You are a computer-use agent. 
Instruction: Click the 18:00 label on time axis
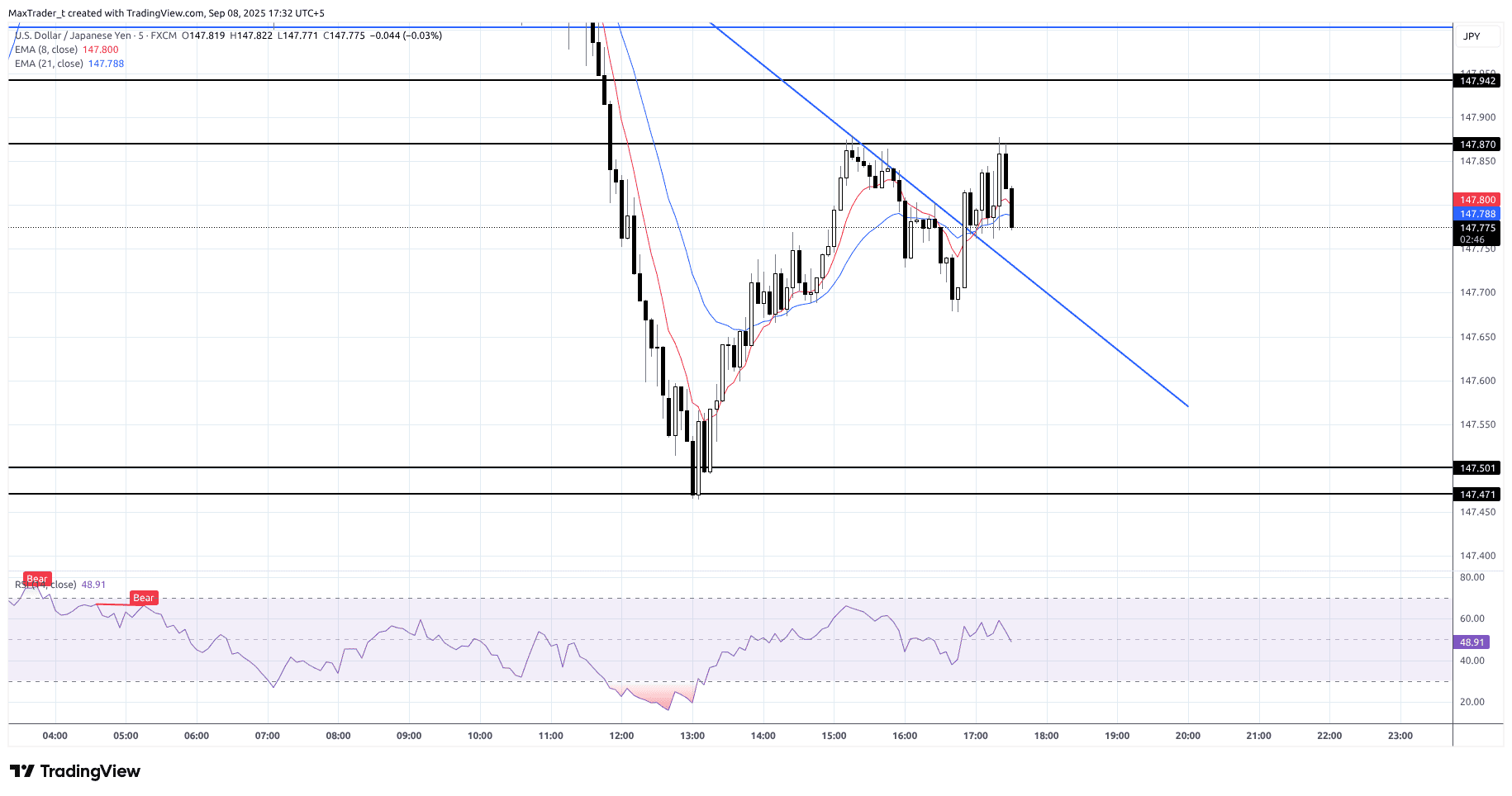tap(1046, 736)
